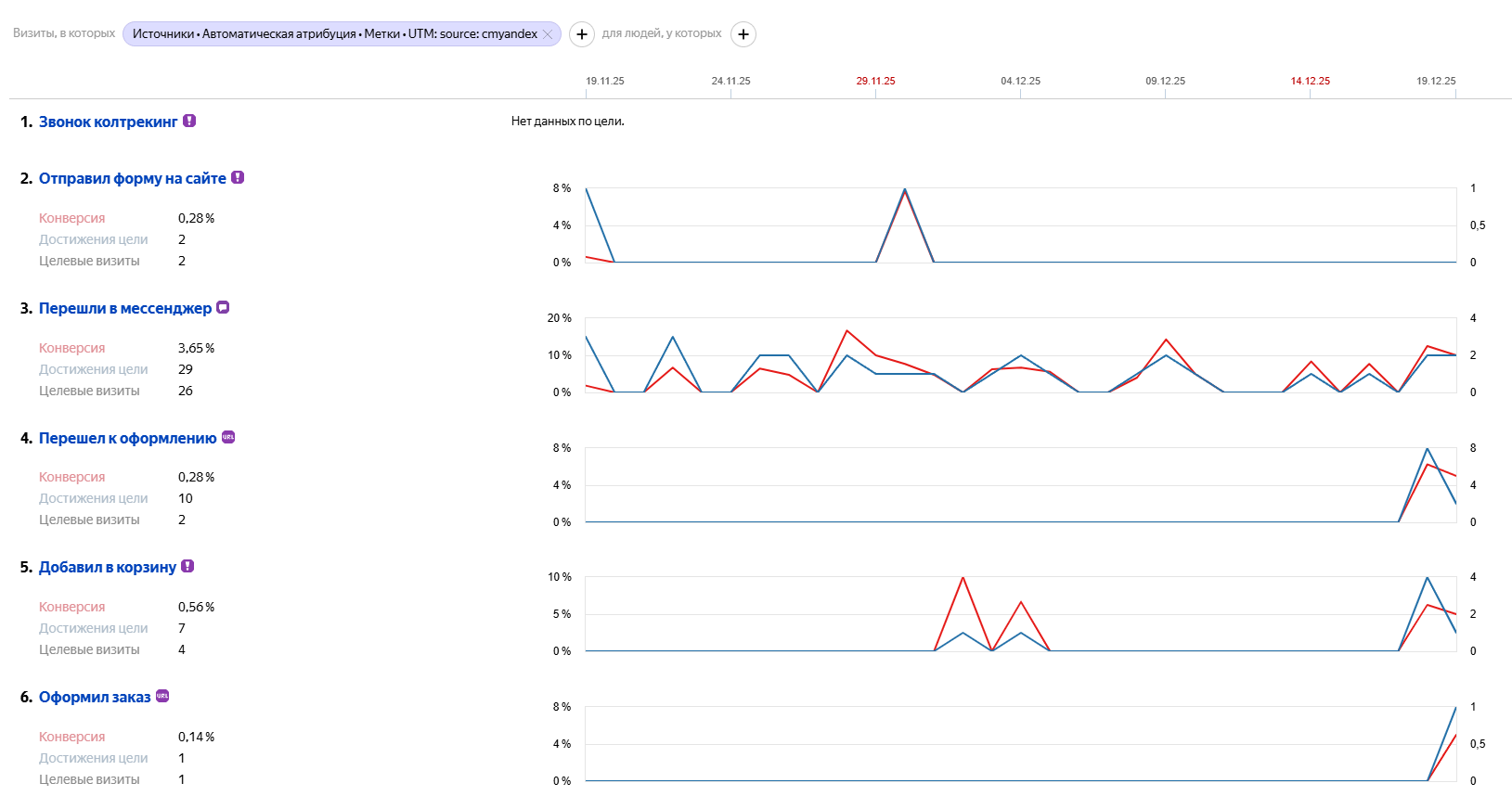Image resolution: width=1512 pixels, height=809 pixels.
Task: Click the event icon beside Звонок колтрекинг
Action: (x=189, y=121)
